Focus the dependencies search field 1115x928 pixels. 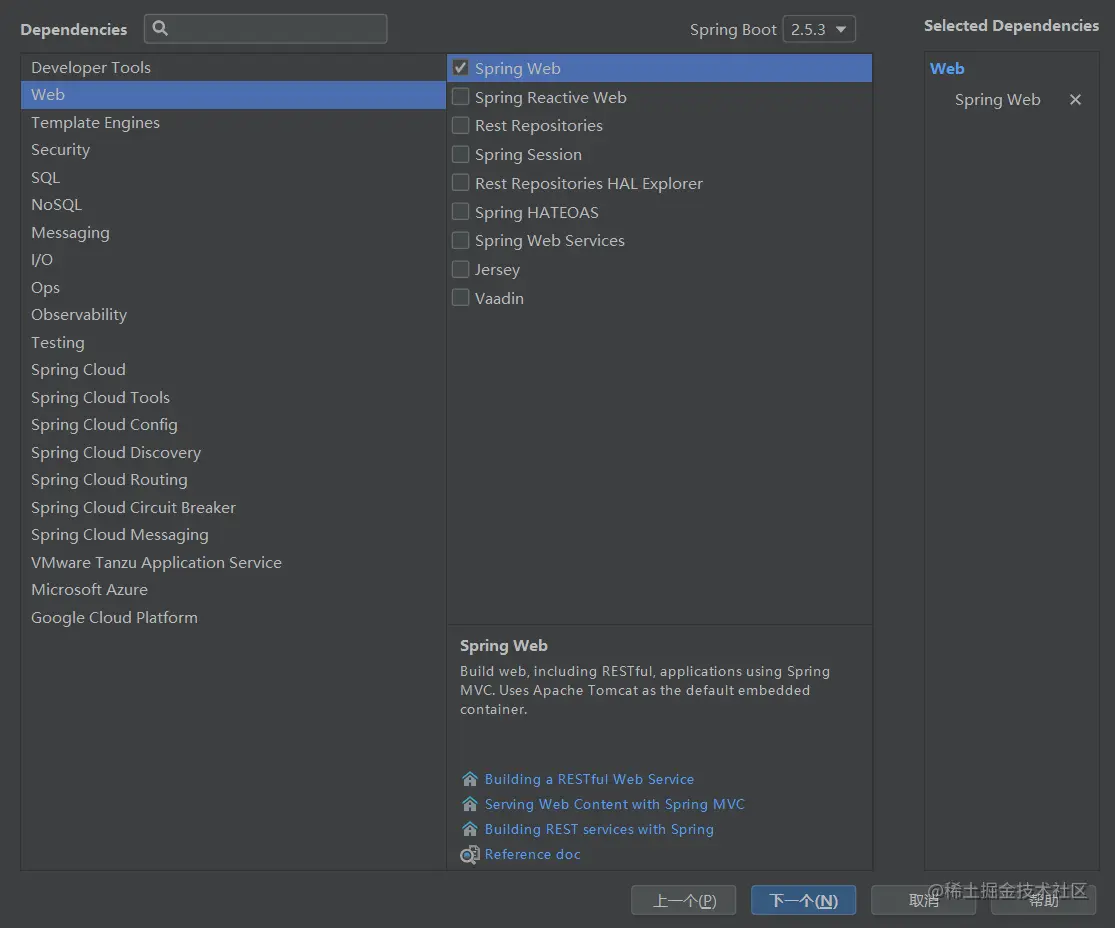266,28
